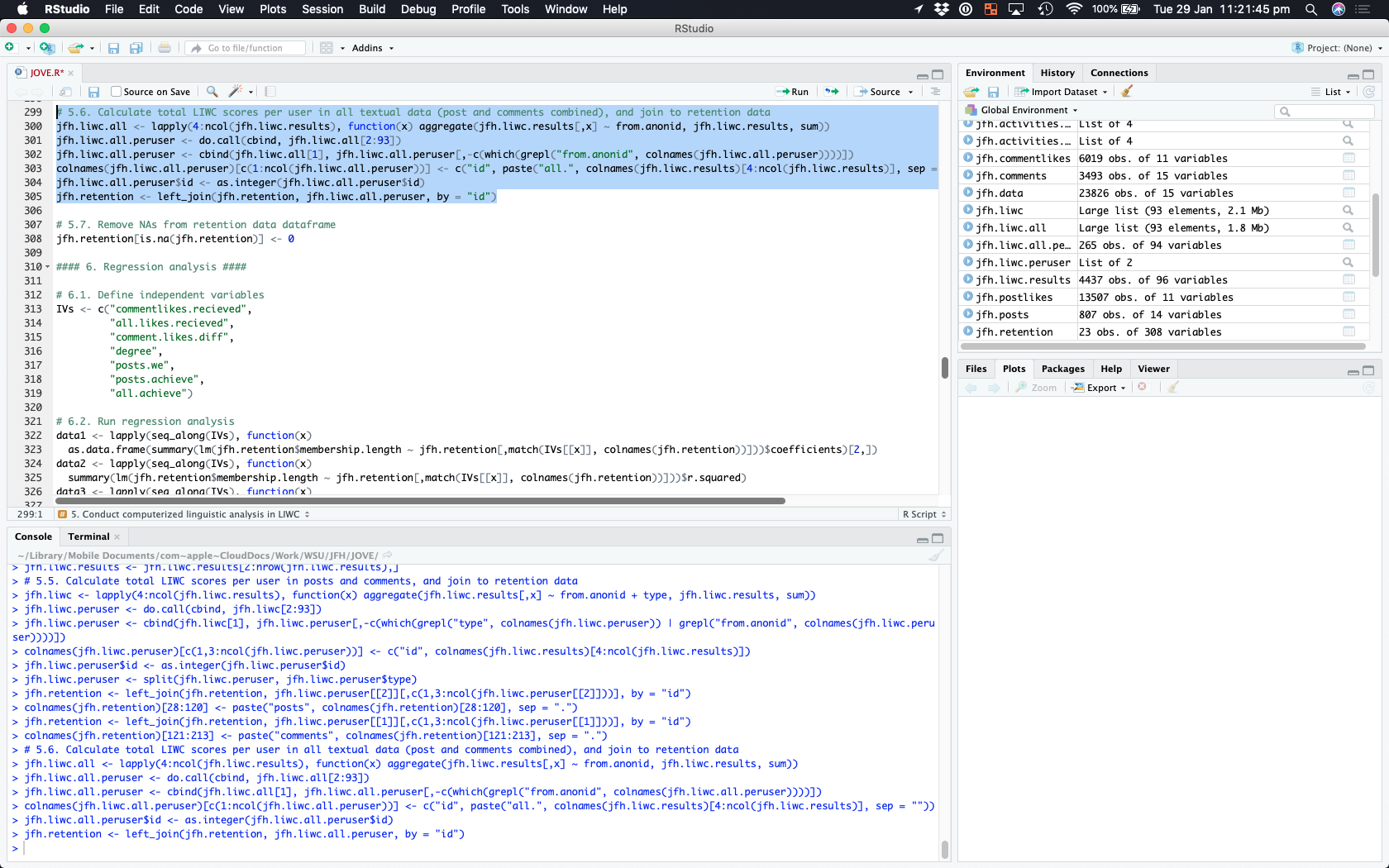The image size is (1389, 868).
Task: Open the Session menu in the menu bar
Action: (322, 9)
